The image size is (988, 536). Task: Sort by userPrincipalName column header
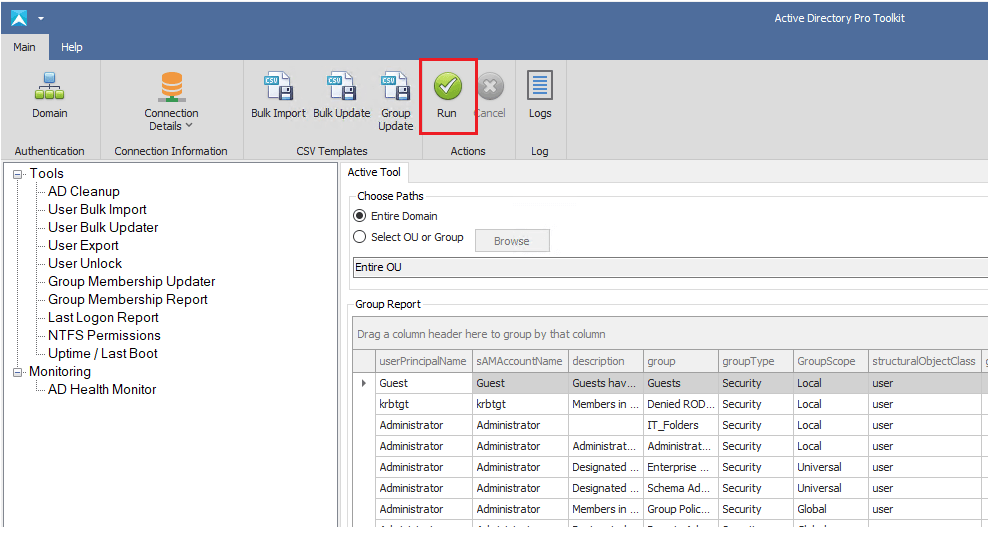tap(423, 361)
